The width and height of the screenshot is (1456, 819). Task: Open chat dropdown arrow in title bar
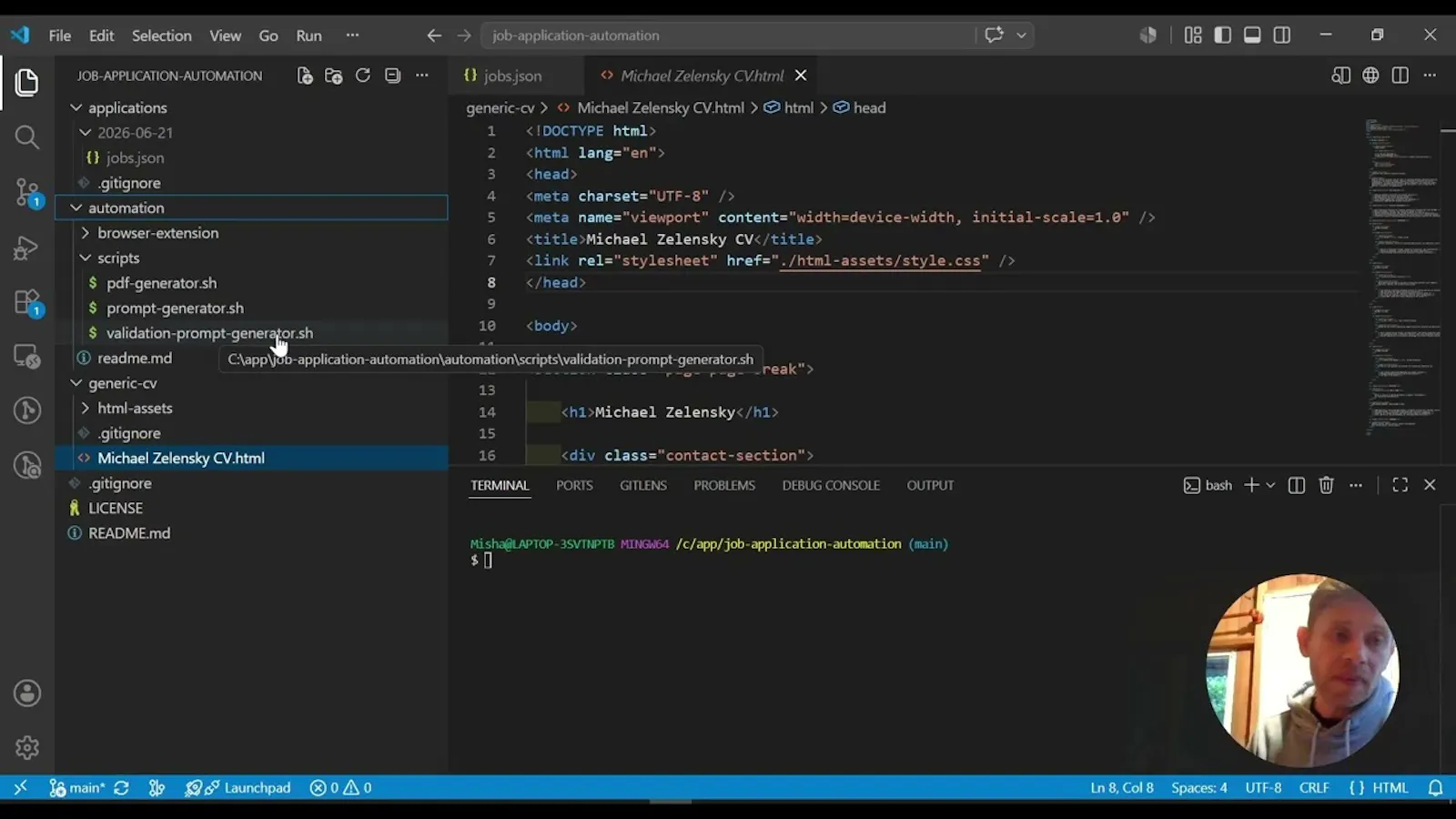(1021, 35)
